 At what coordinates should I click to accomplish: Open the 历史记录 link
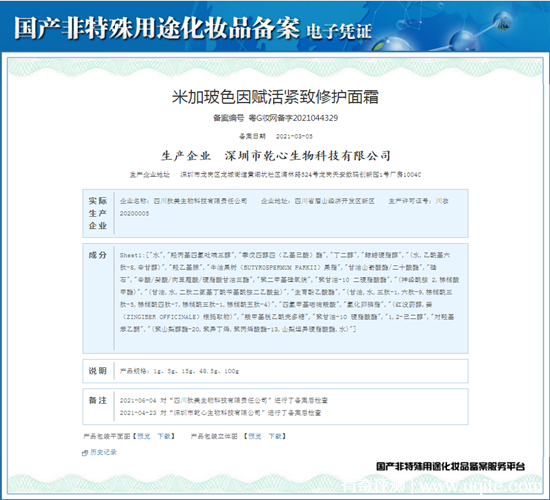click(x=103, y=452)
